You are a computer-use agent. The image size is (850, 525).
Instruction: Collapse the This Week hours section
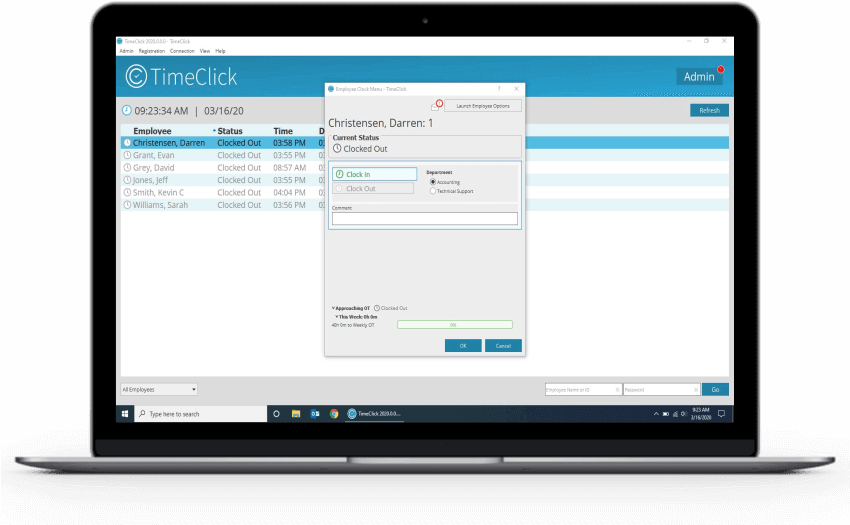(x=337, y=316)
